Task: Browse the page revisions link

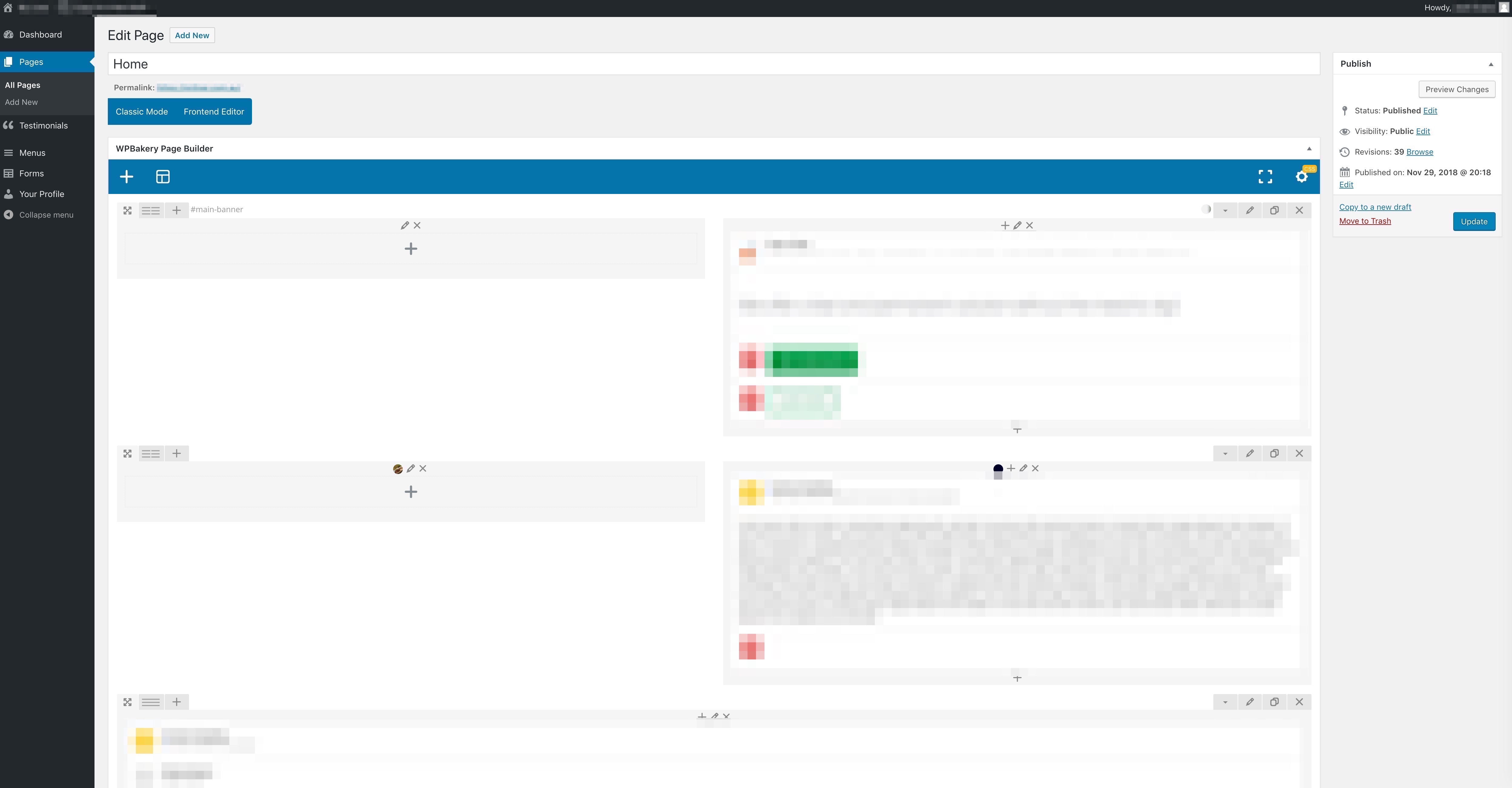Action: tap(1419, 152)
